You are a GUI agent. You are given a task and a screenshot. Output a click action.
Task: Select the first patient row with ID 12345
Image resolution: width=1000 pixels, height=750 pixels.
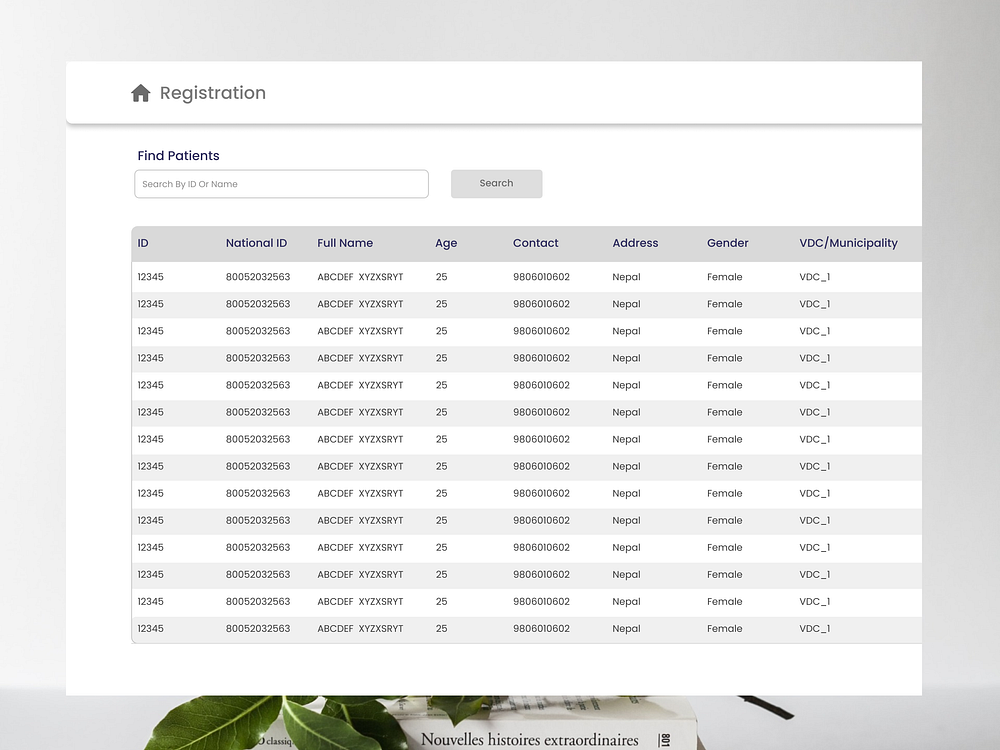click(500, 277)
